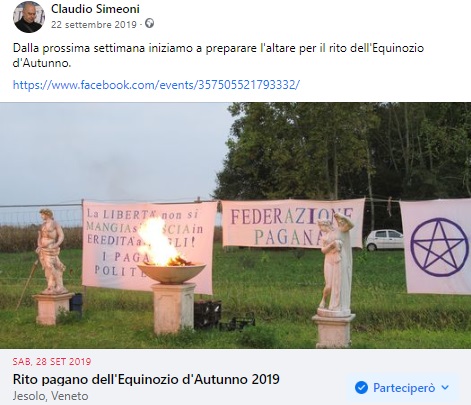Screen dimensions: 471x405
Task: Click the La Libertà banner in photo
Action: (x=149, y=247)
